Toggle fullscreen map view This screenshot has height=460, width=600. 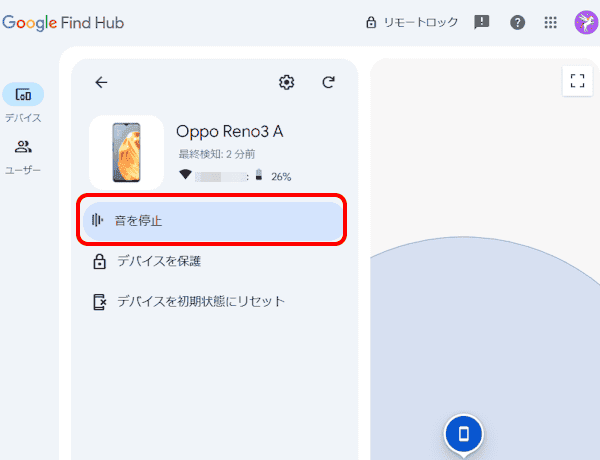(x=577, y=82)
